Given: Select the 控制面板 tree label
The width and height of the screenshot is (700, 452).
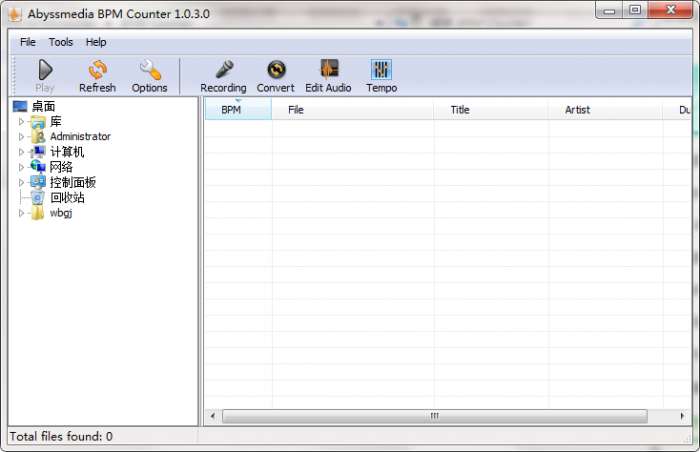Looking at the screenshot, I should coord(73,182).
